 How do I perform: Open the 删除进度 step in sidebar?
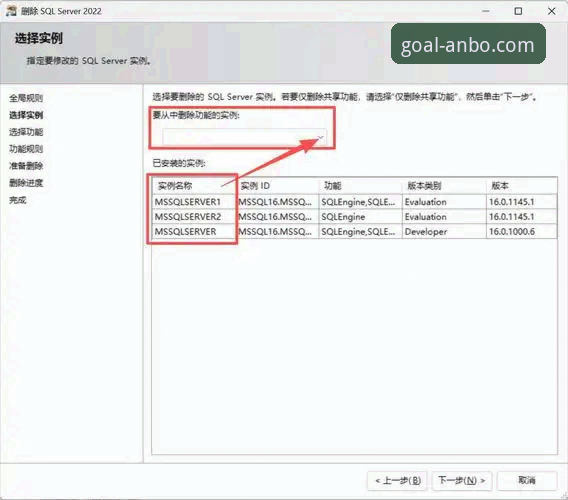[x=26, y=183]
